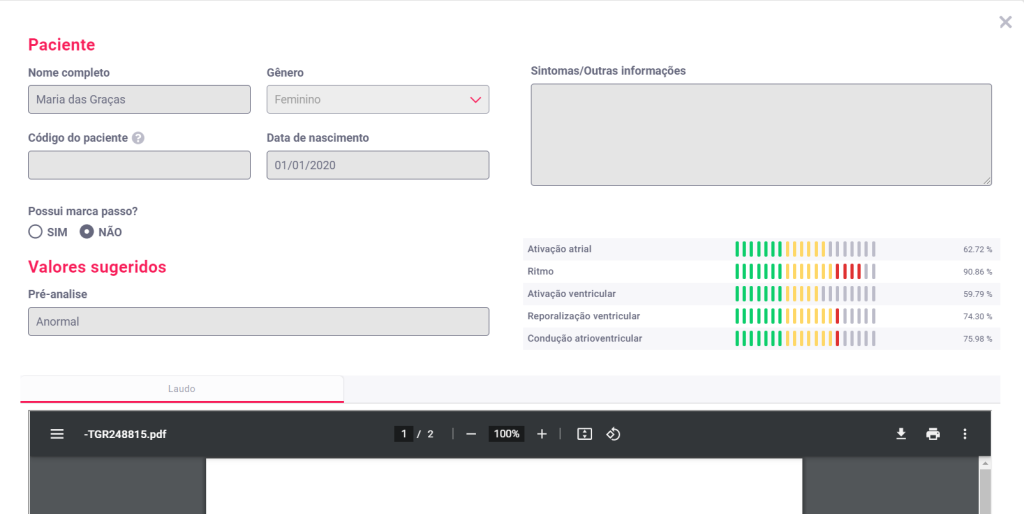Click the PDF zoom in plus icon
This screenshot has height=514, width=1024.
click(x=542, y=434)
